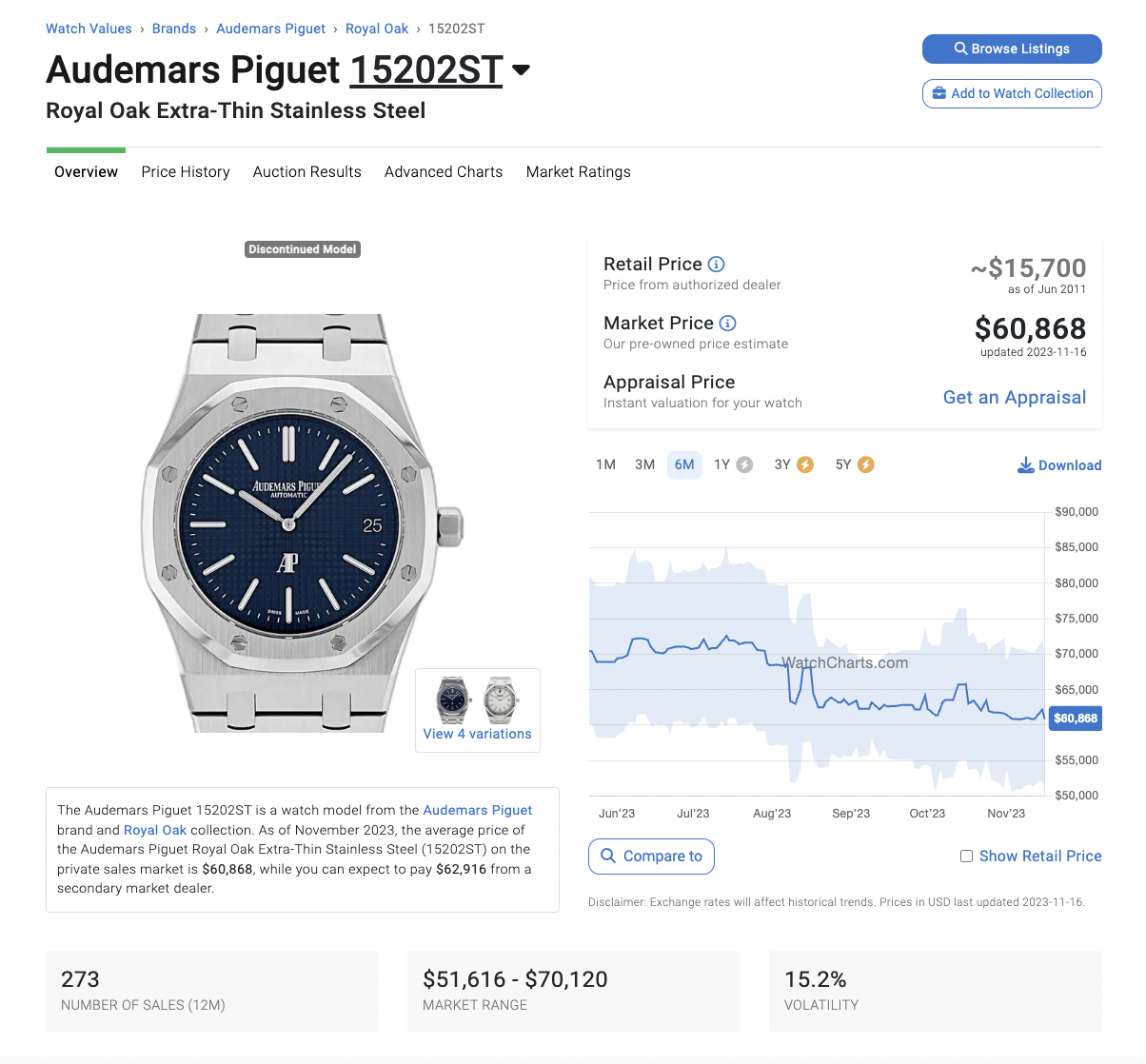This screenshot has height=1064, width=1146.
Task: Select the 1M chart range
Action: (605, 464)
